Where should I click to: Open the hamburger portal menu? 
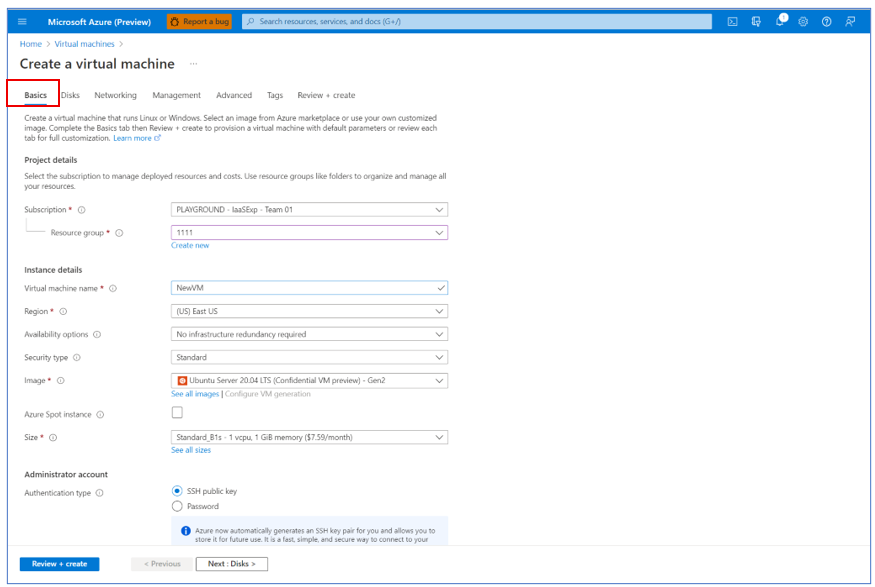point(22,22)
